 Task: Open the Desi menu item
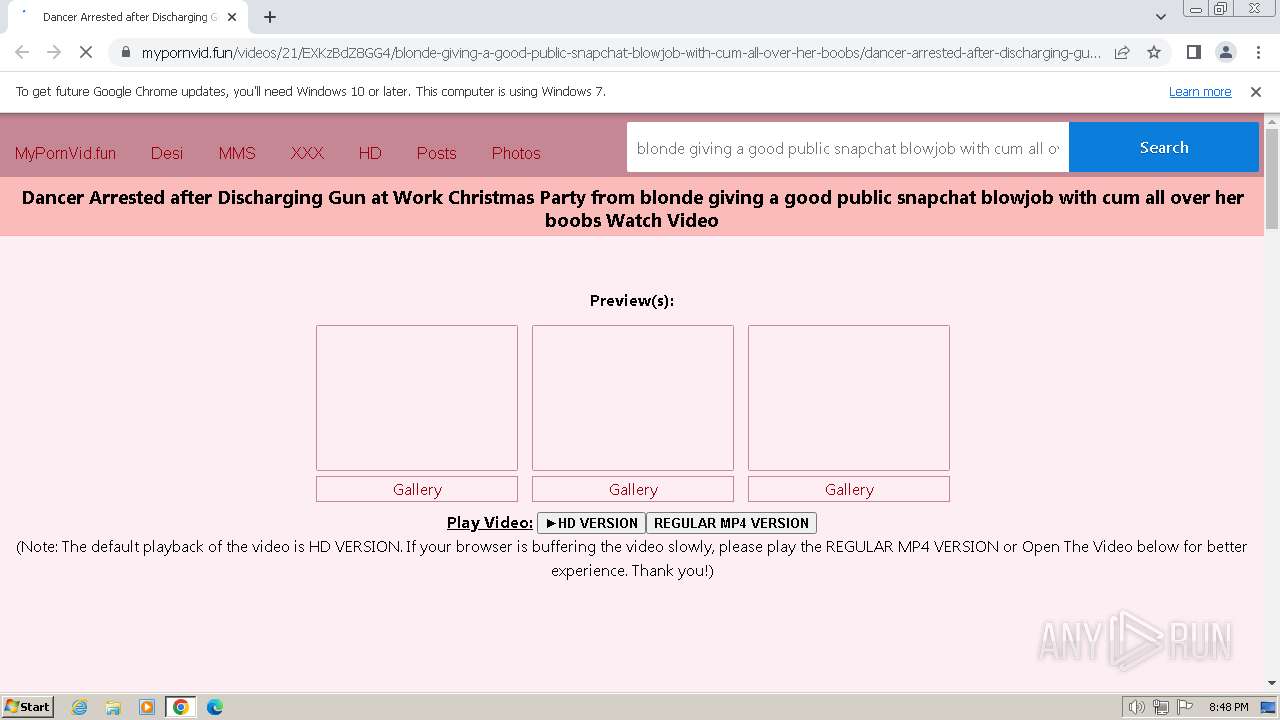(167, 153)
